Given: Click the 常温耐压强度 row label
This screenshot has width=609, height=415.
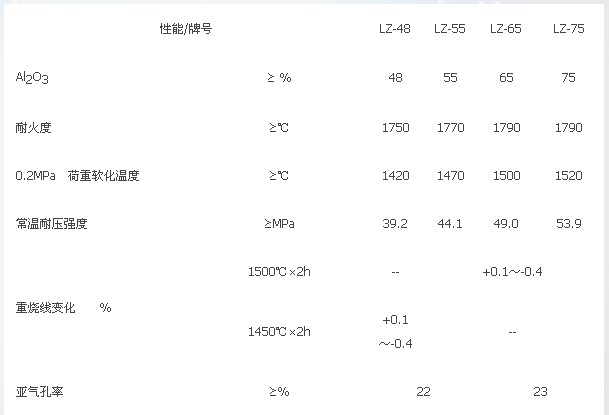Looking at the screenshot, I should coord(51,224).
